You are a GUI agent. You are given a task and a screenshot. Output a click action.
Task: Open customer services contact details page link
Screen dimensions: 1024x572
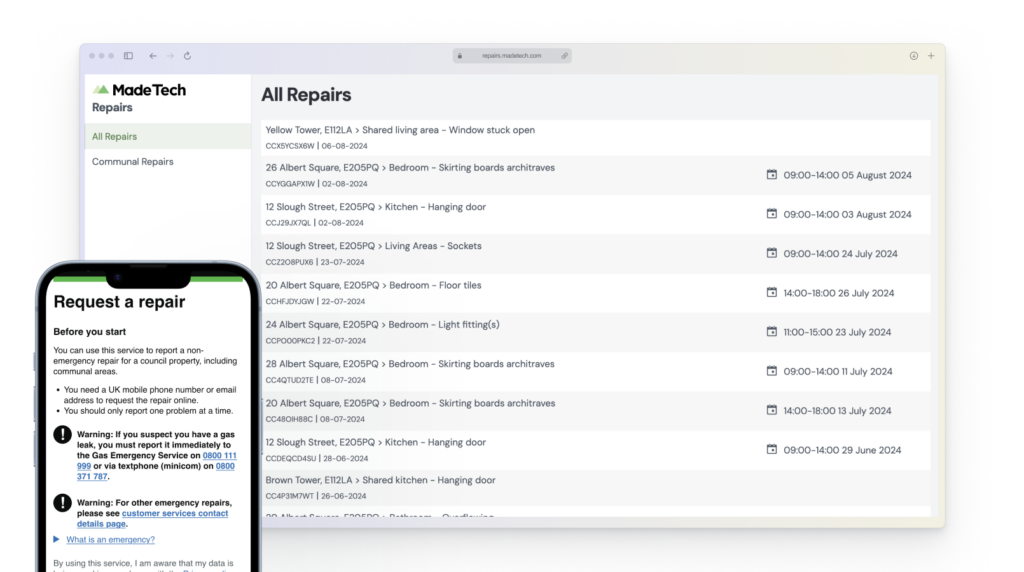pos(152,518)
